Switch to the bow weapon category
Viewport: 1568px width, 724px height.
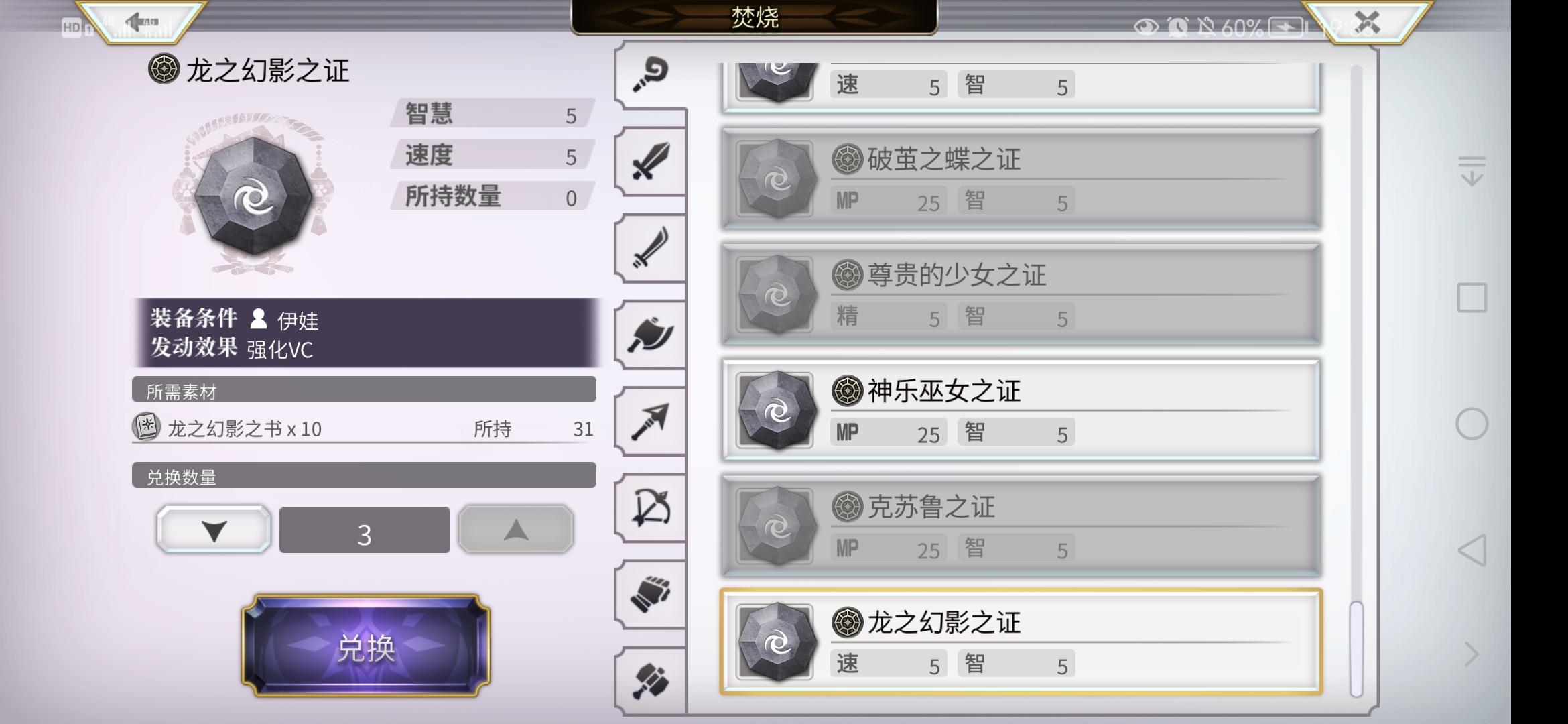(651, 507)
